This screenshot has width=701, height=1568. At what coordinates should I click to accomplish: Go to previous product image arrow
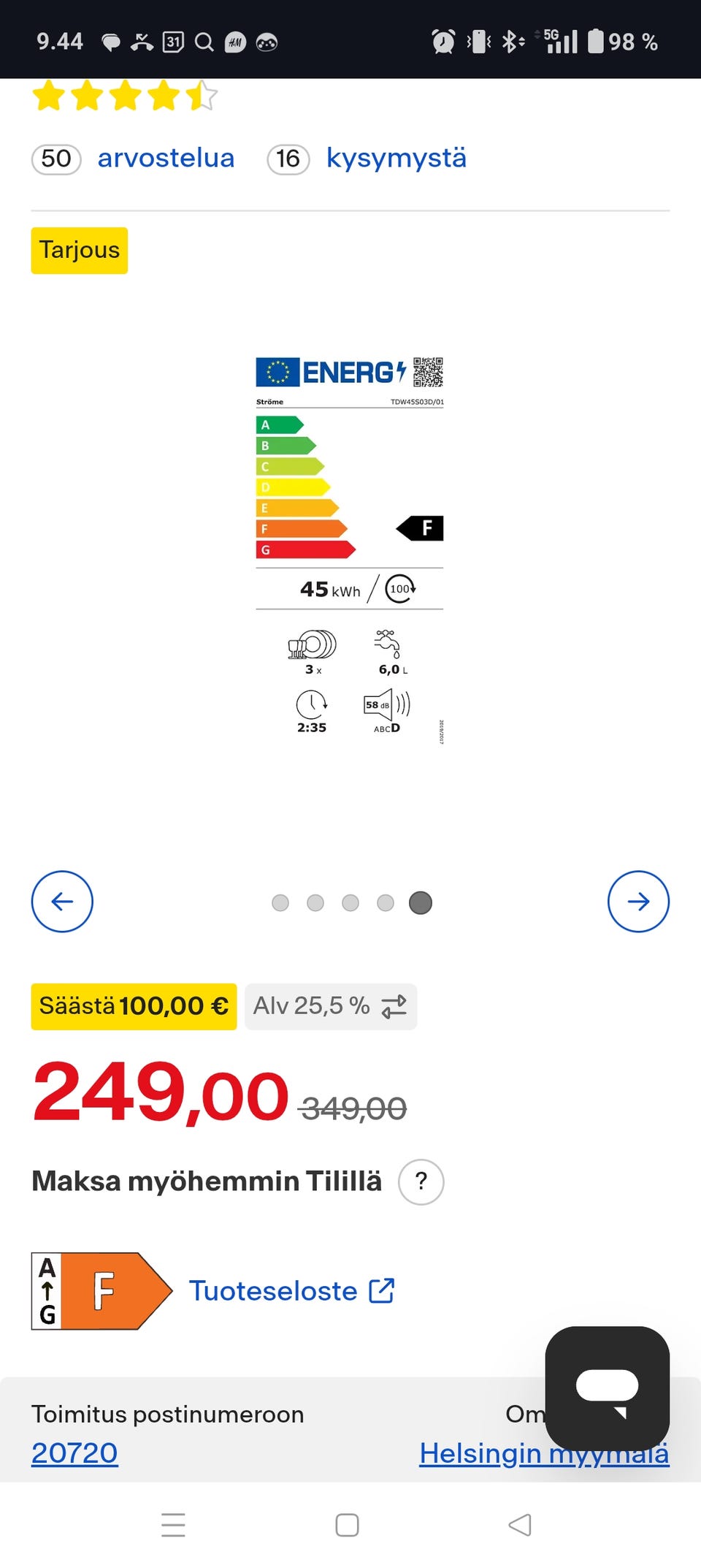pyautogui.click(x=62, y=901)
